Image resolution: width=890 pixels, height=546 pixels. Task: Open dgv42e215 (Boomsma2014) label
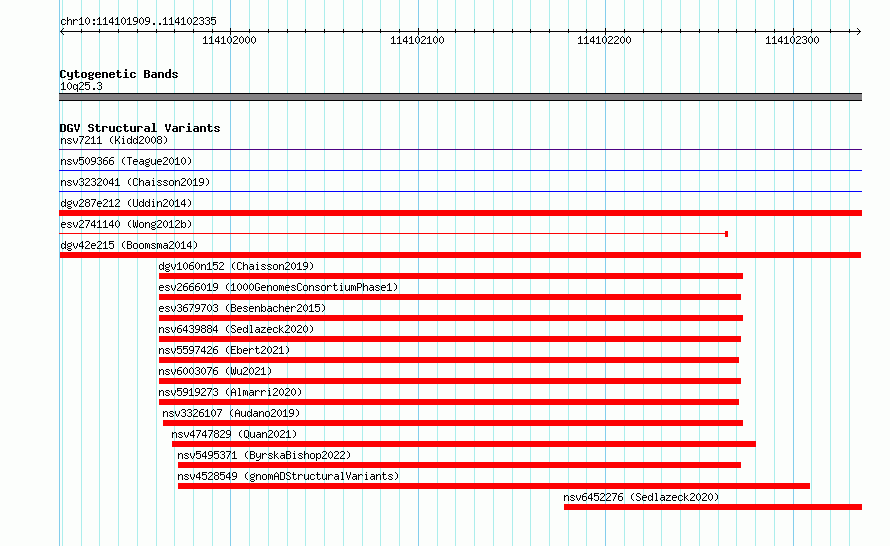click(x=129, y=245)
